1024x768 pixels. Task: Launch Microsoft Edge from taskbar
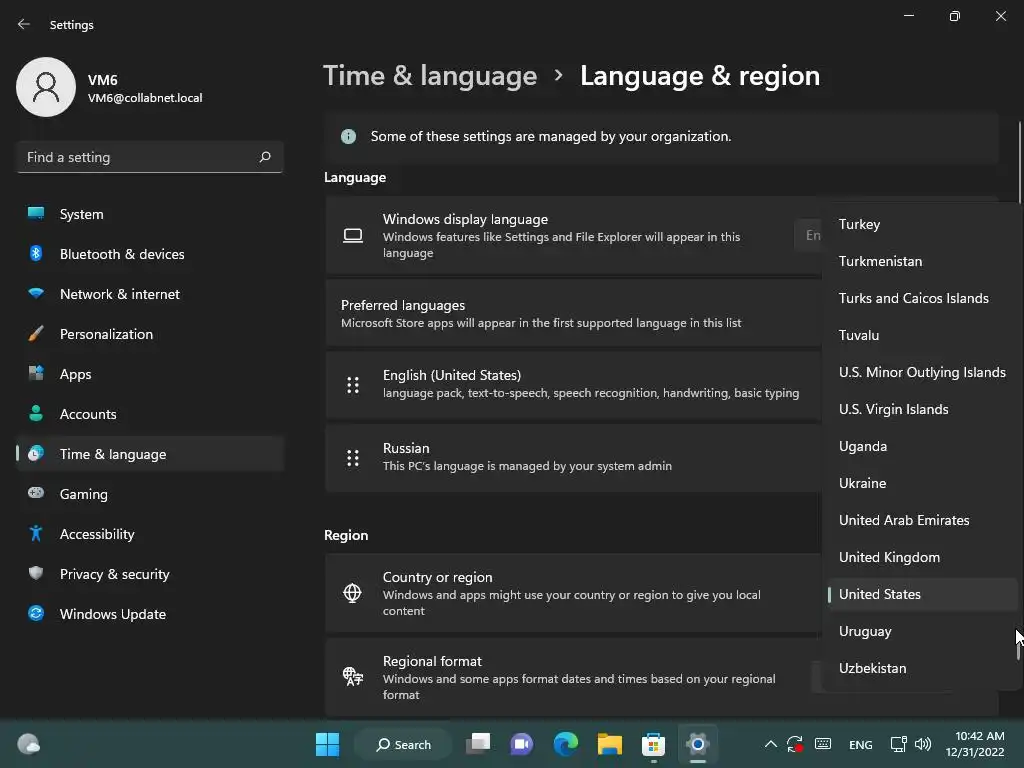(566, 744)
